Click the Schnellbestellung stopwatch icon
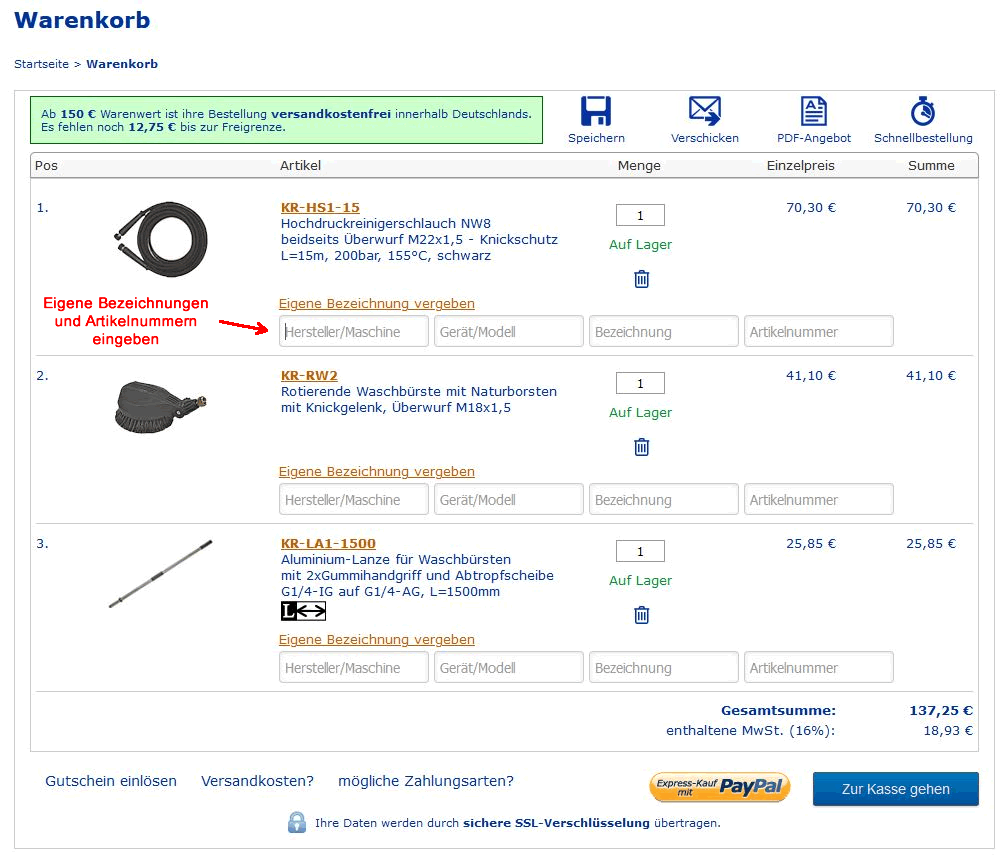The image size is (1006, 857). click(922, 111)
